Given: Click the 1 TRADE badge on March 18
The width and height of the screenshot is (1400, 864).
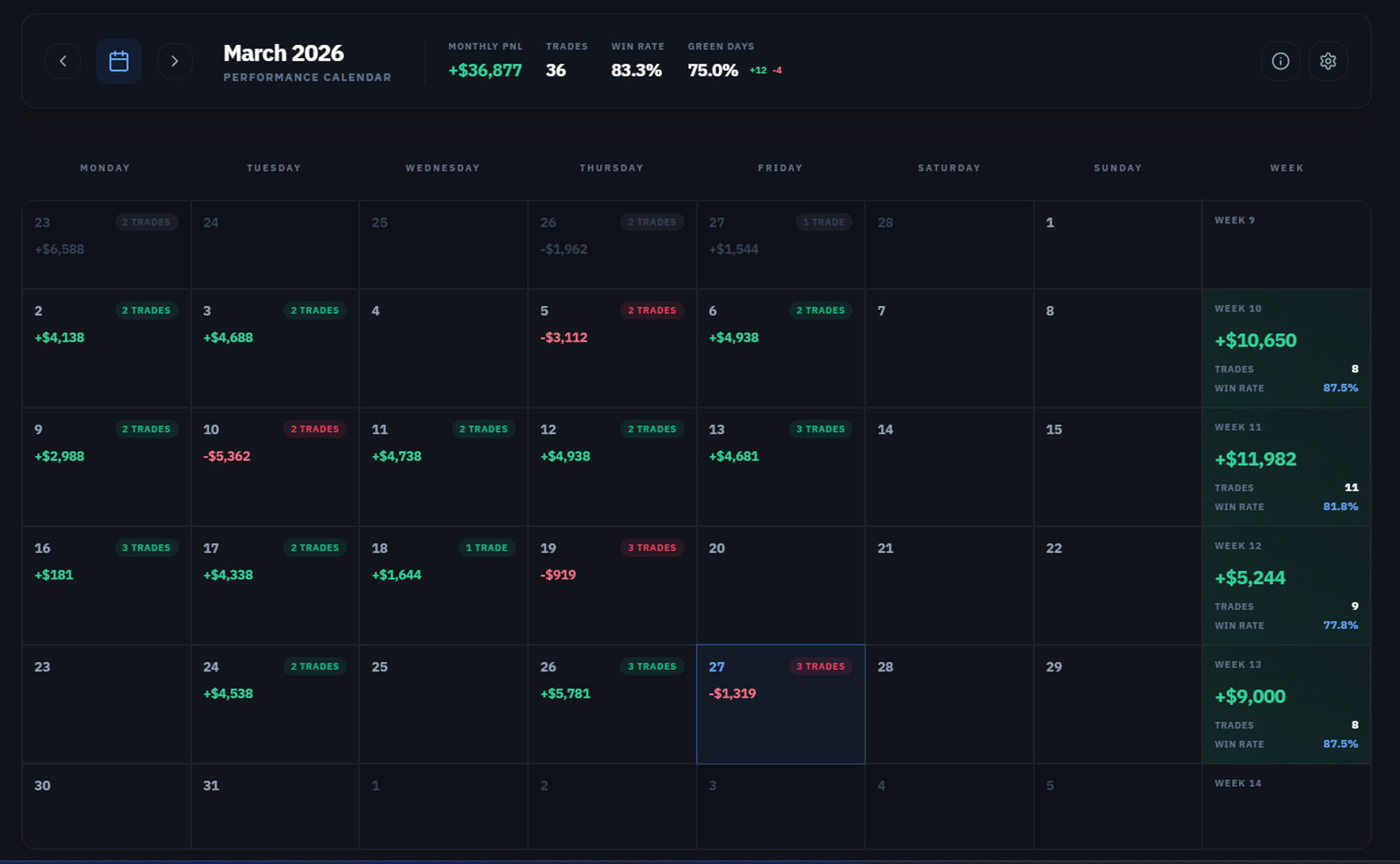Looking at the screenshot, I should 486,548.
